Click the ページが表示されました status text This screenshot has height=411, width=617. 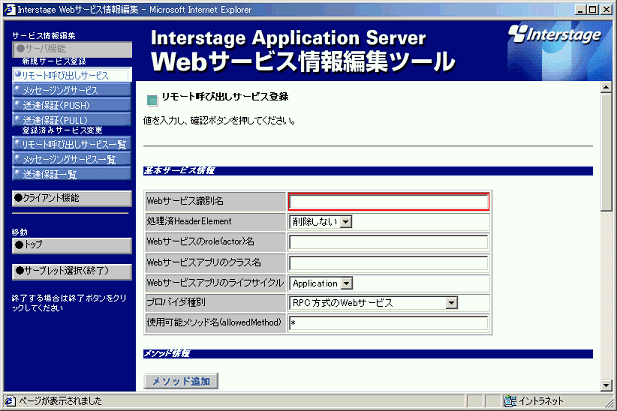tap(60, 401)
